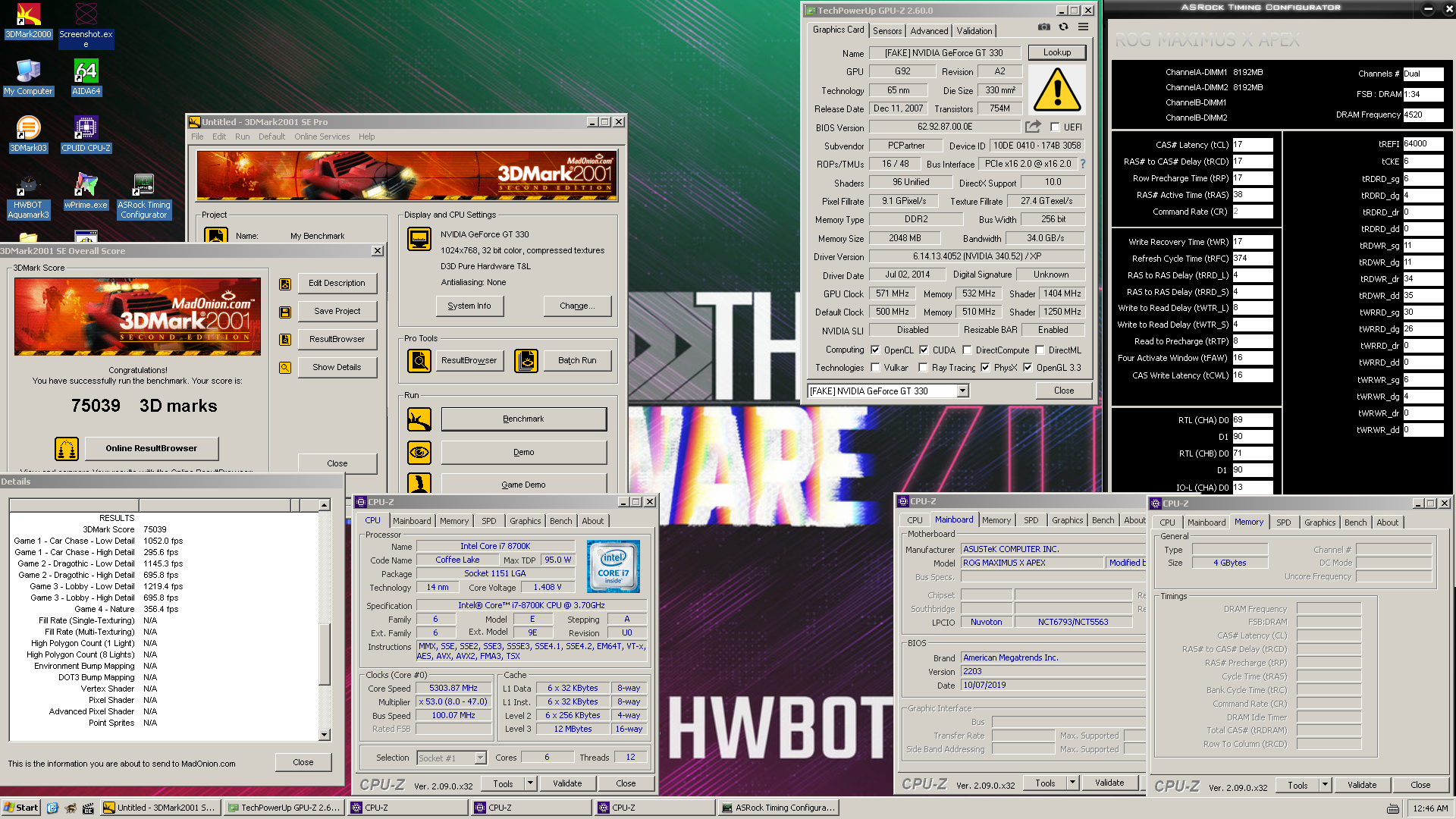Screen dimensions: 1456x819
Task: Click the Batch Run icon
Action: pos(526,361)
